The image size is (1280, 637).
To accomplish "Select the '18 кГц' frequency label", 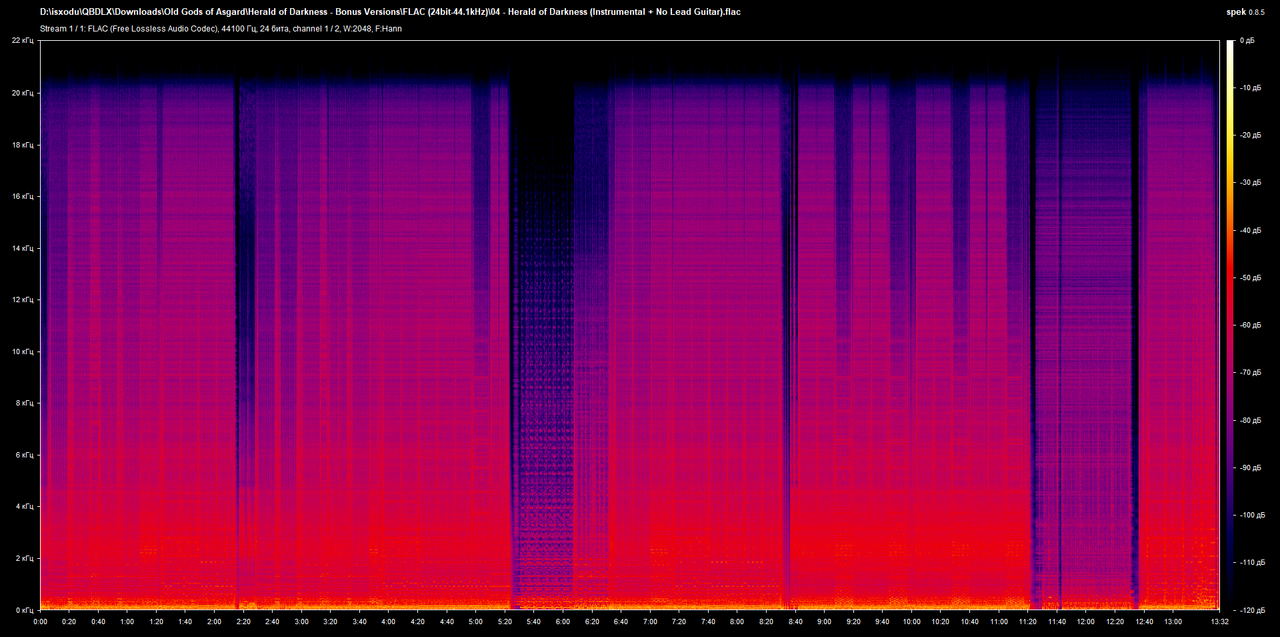I will tap(24, 145).
